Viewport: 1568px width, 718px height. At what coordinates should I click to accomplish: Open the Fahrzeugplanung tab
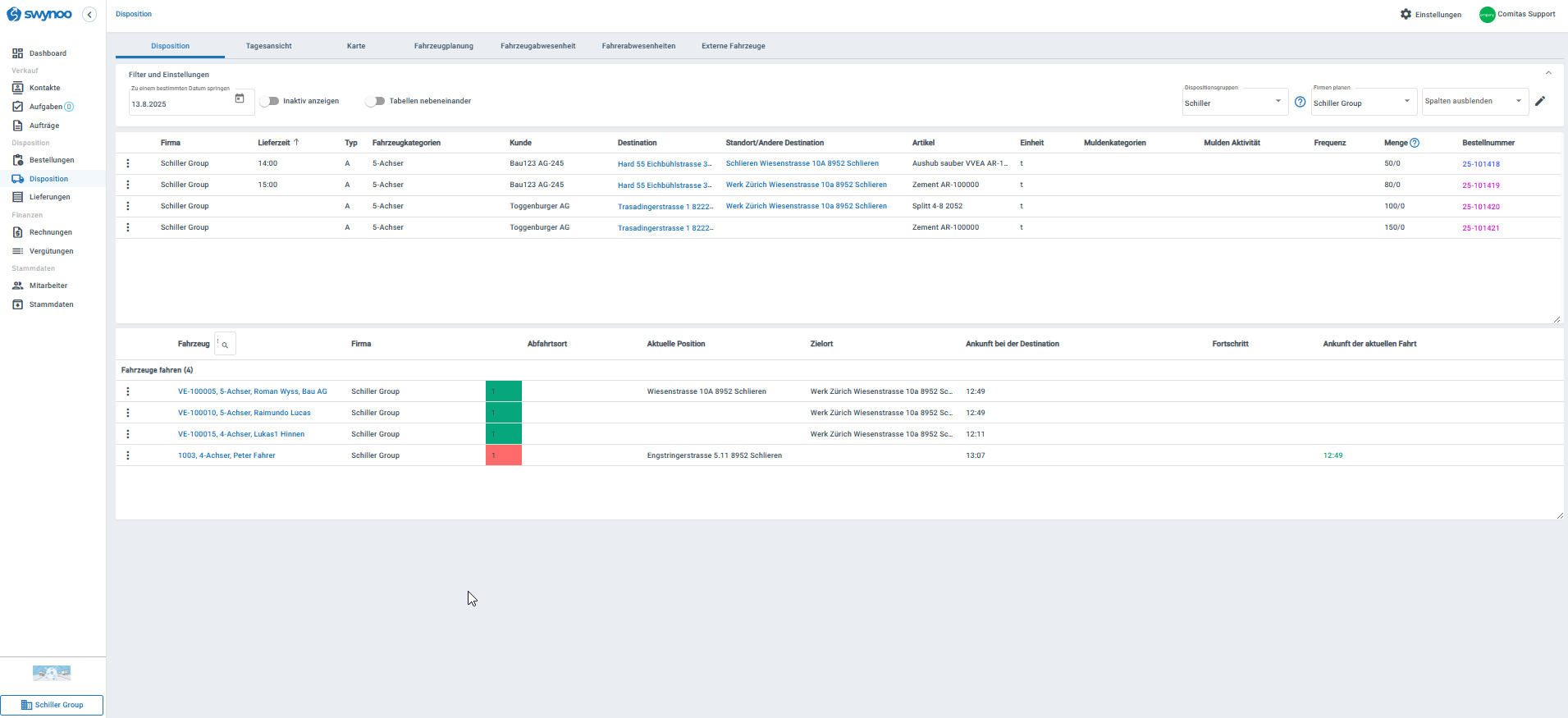444,46
